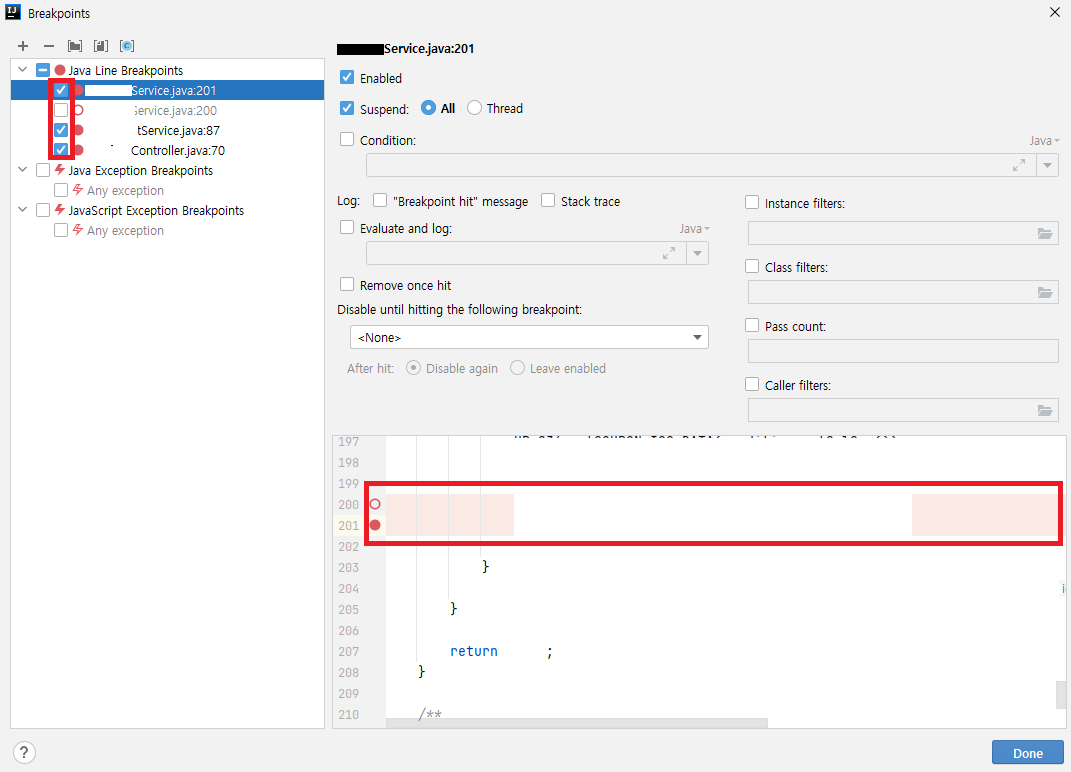
Task: Close the Breakpoints dialog window
Action: pos(1055,12)
